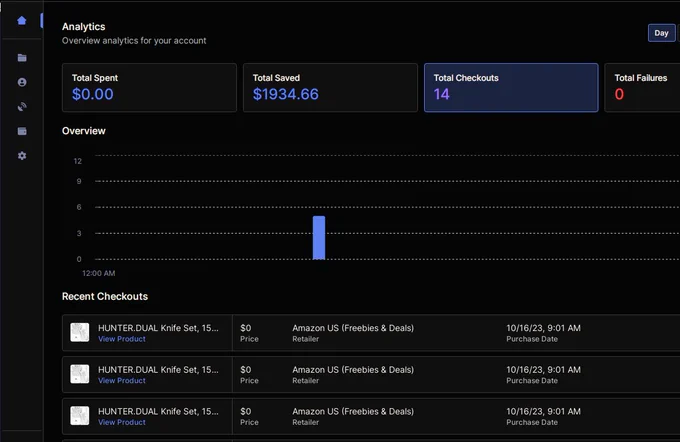
Task: Click the $0 price in third checkout row
Action: pos(246,411)
